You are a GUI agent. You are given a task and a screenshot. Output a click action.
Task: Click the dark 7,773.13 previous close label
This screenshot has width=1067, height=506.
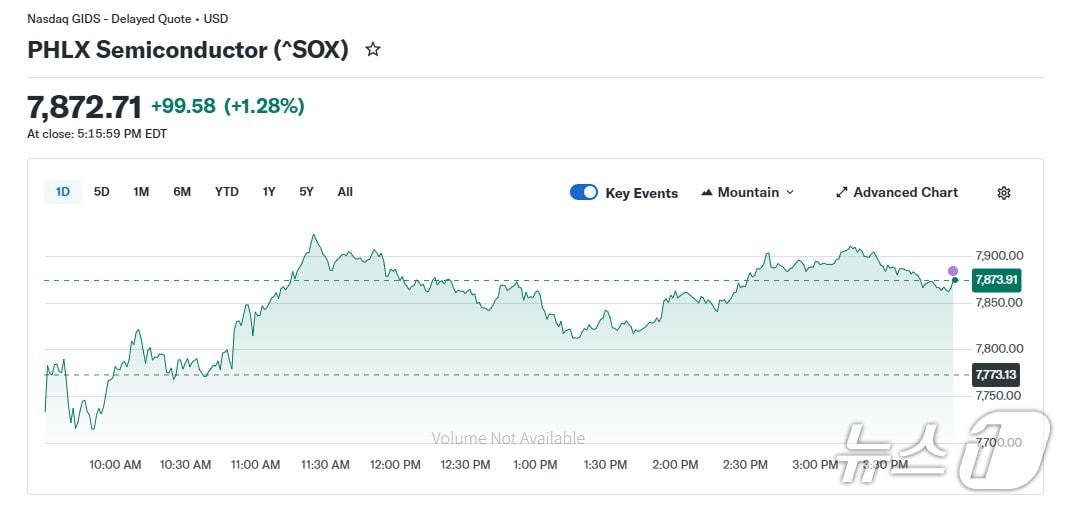click(x=995, y=375)
